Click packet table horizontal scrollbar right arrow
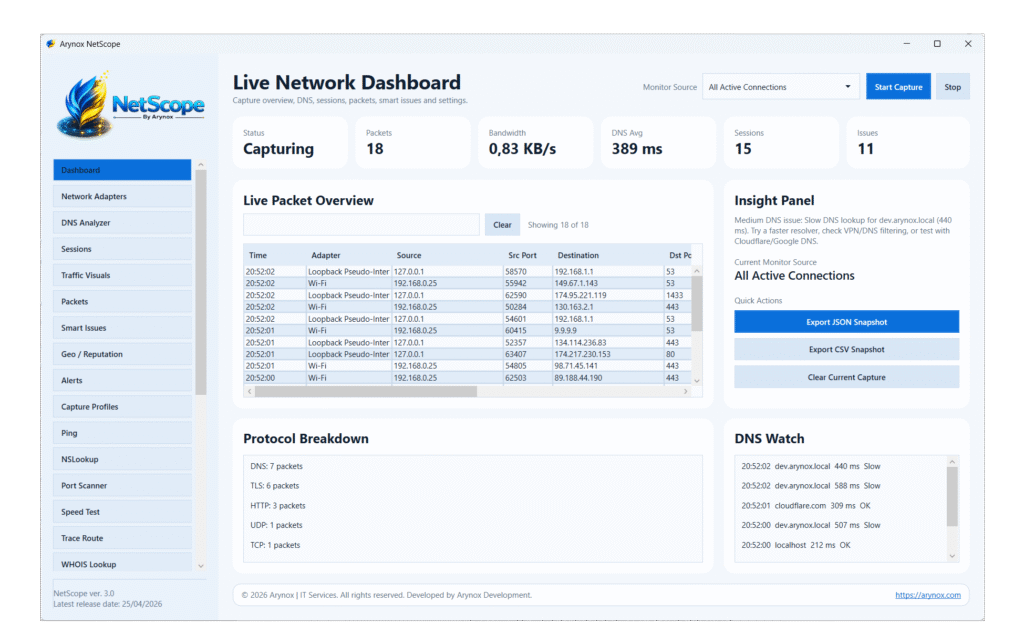 click(686, 392)
